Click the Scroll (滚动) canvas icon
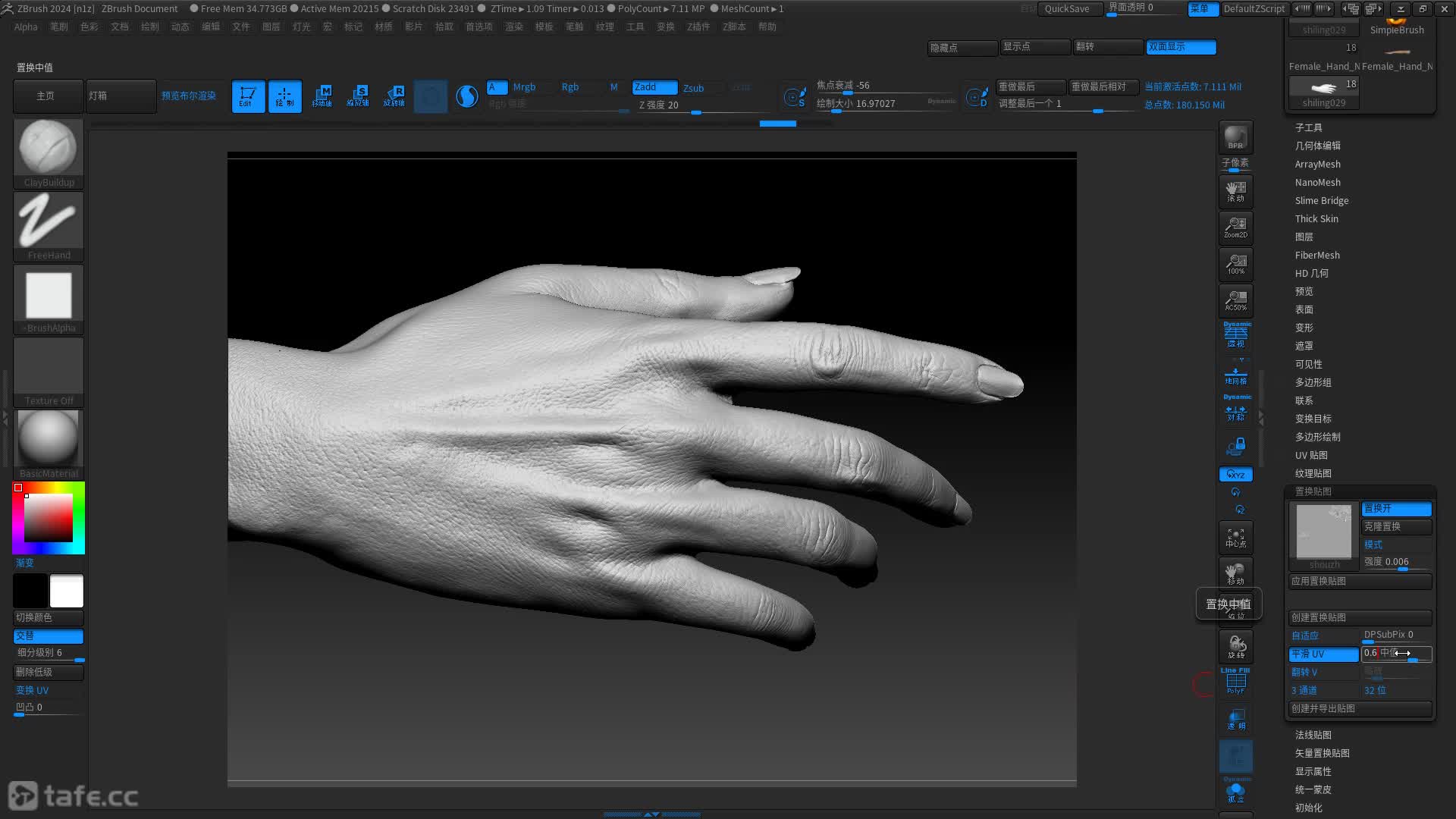 click(x=1235, y=191)
